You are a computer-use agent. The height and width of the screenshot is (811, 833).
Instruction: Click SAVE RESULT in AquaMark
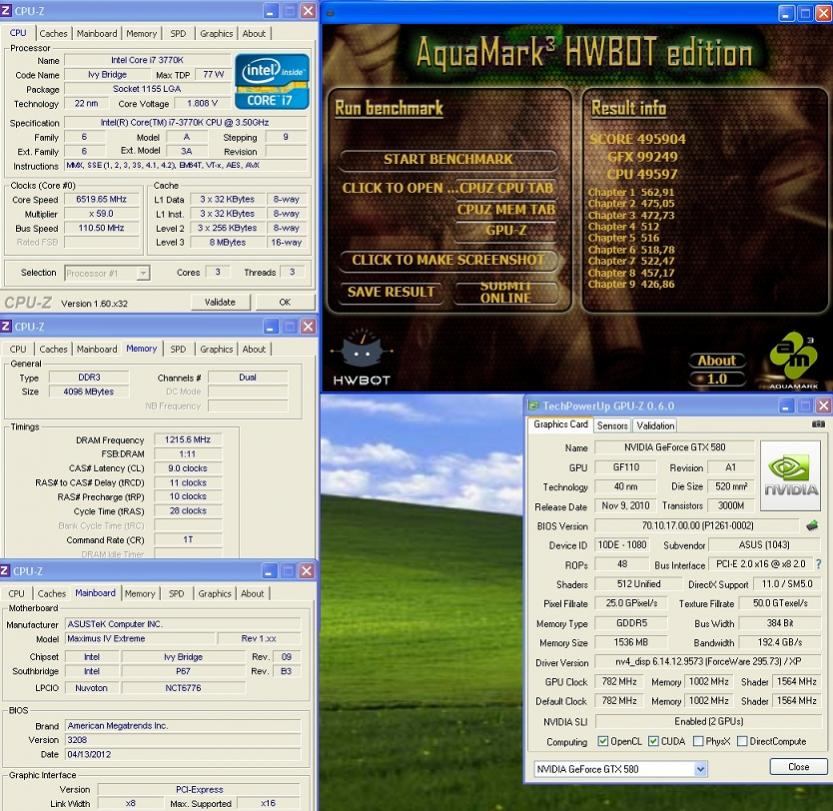pyautogui.click(x=391, y=292)
